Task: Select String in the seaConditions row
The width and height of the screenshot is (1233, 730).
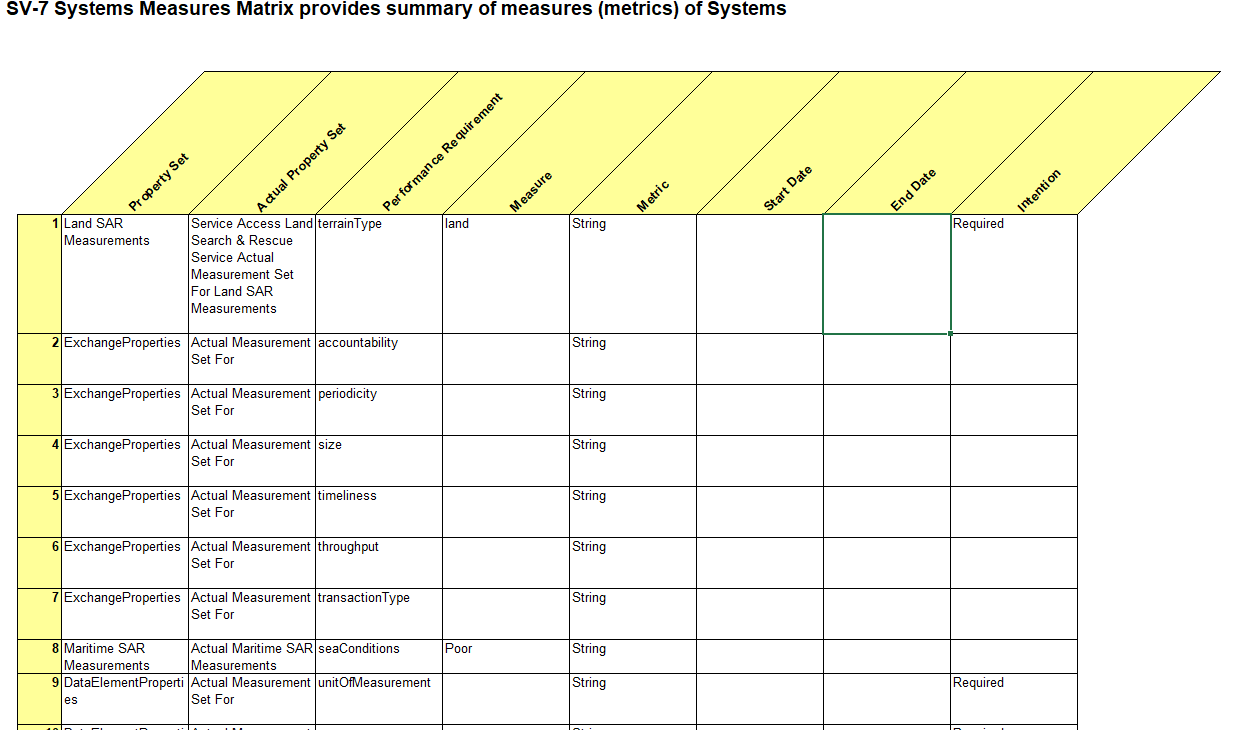Action: point(633,657)
